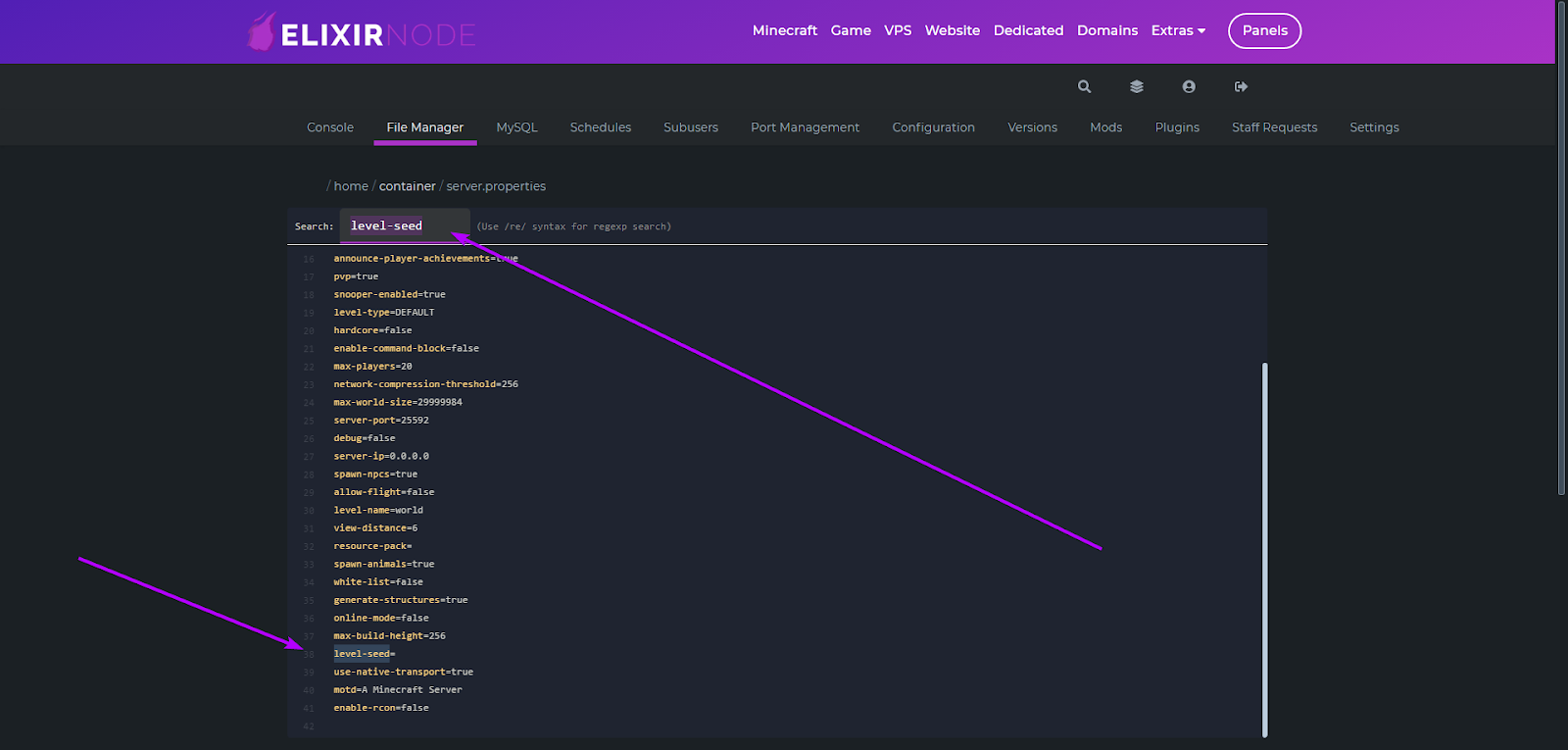Click the Panels button

1265,30
